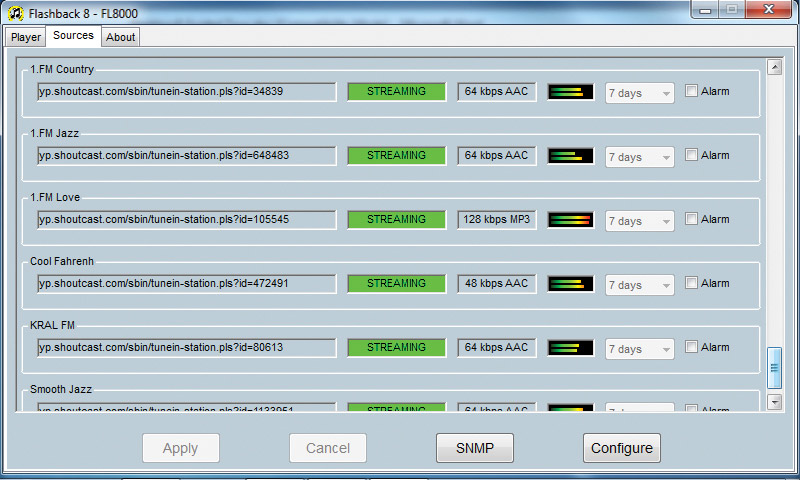Click the vertical scrollbar thumb in sources list

[x=773, y=368]
